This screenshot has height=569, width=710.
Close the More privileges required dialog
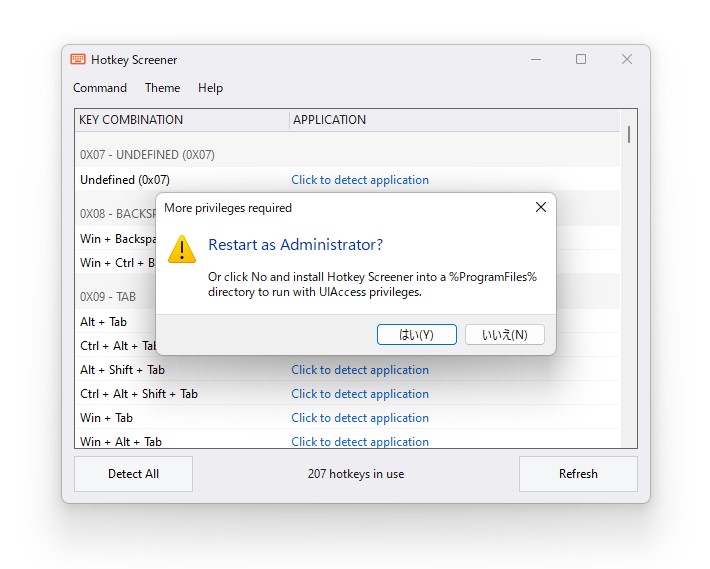540,208
